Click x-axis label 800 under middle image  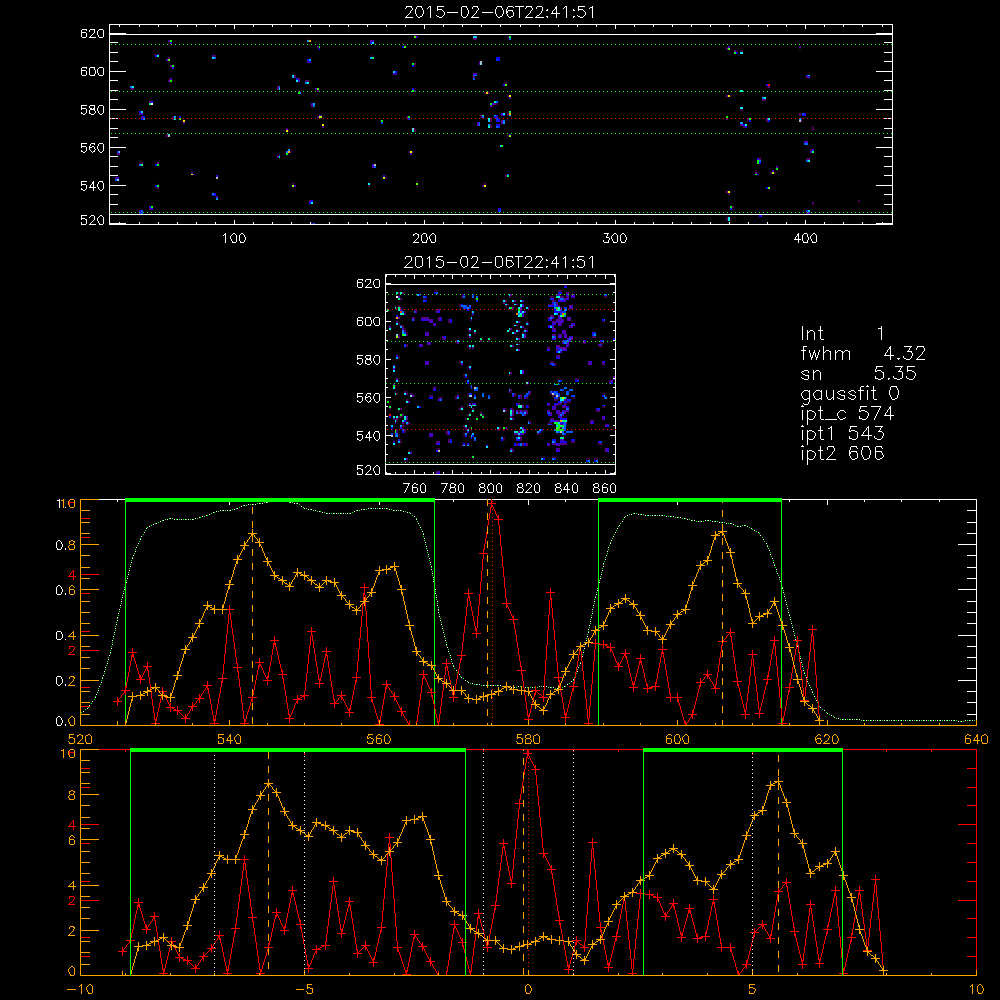pyautogui.click(x=491, y=489)
